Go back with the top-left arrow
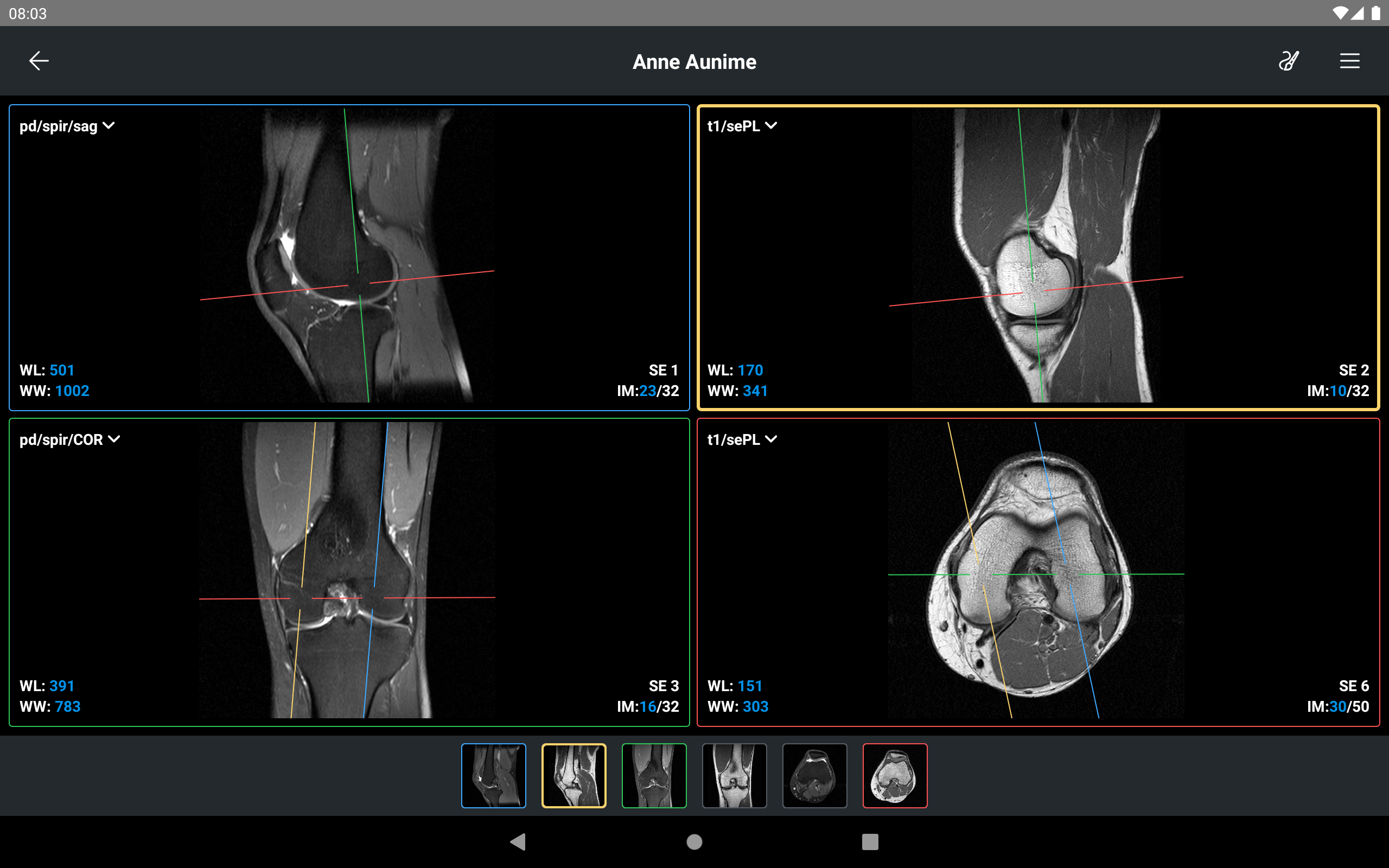Screen dimensions: 1389x868 tap(39, 61)
